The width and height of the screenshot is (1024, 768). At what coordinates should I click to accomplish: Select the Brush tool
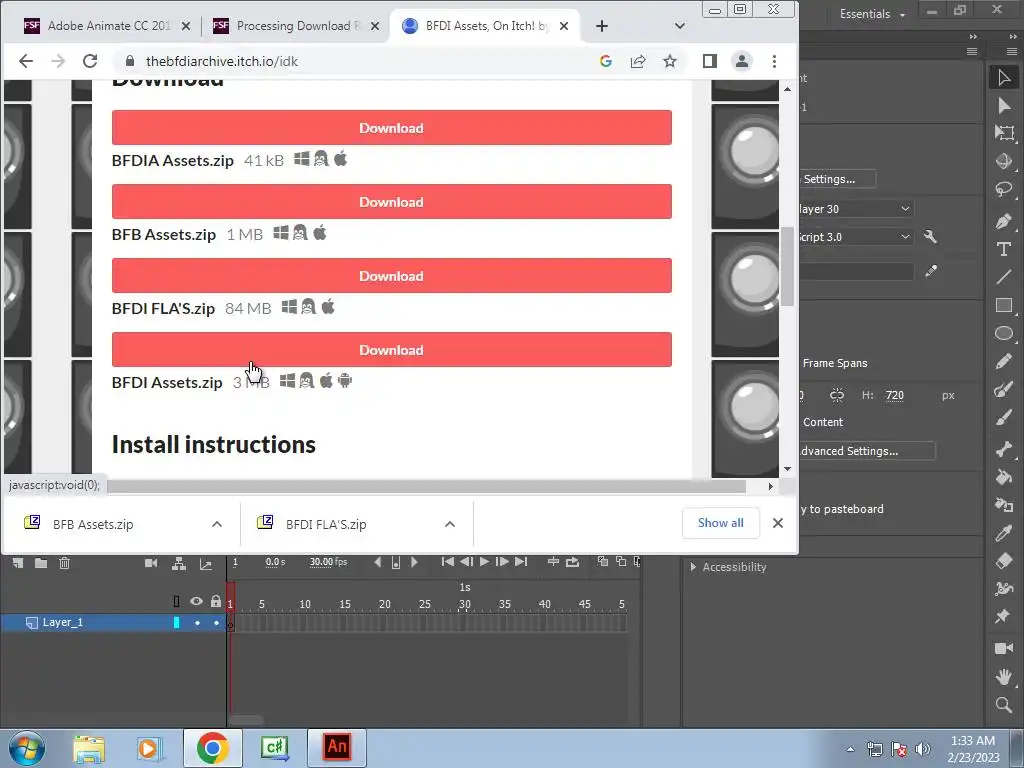coord(1004,417)
